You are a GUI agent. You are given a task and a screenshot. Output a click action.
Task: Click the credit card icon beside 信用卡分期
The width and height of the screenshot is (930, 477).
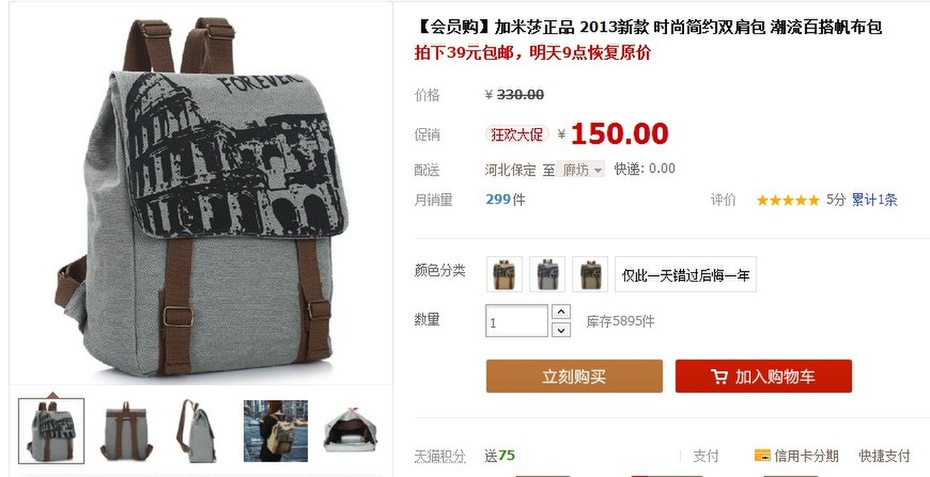(762, 456)
